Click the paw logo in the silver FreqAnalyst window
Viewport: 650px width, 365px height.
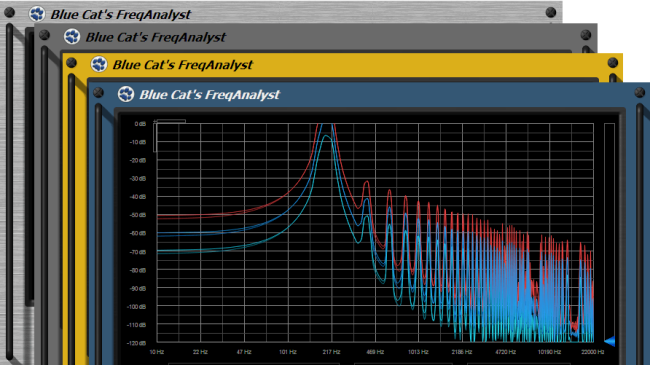coord(37,14)
